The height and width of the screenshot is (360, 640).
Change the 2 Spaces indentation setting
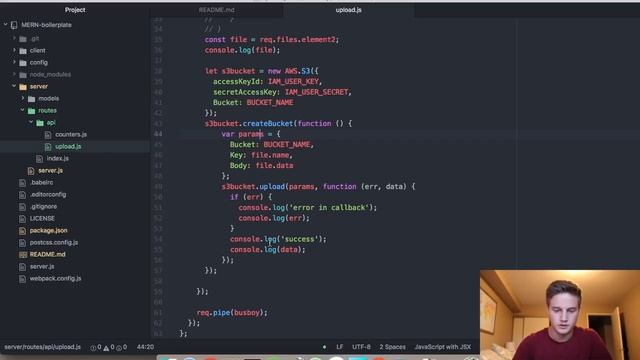coord(392,347)
